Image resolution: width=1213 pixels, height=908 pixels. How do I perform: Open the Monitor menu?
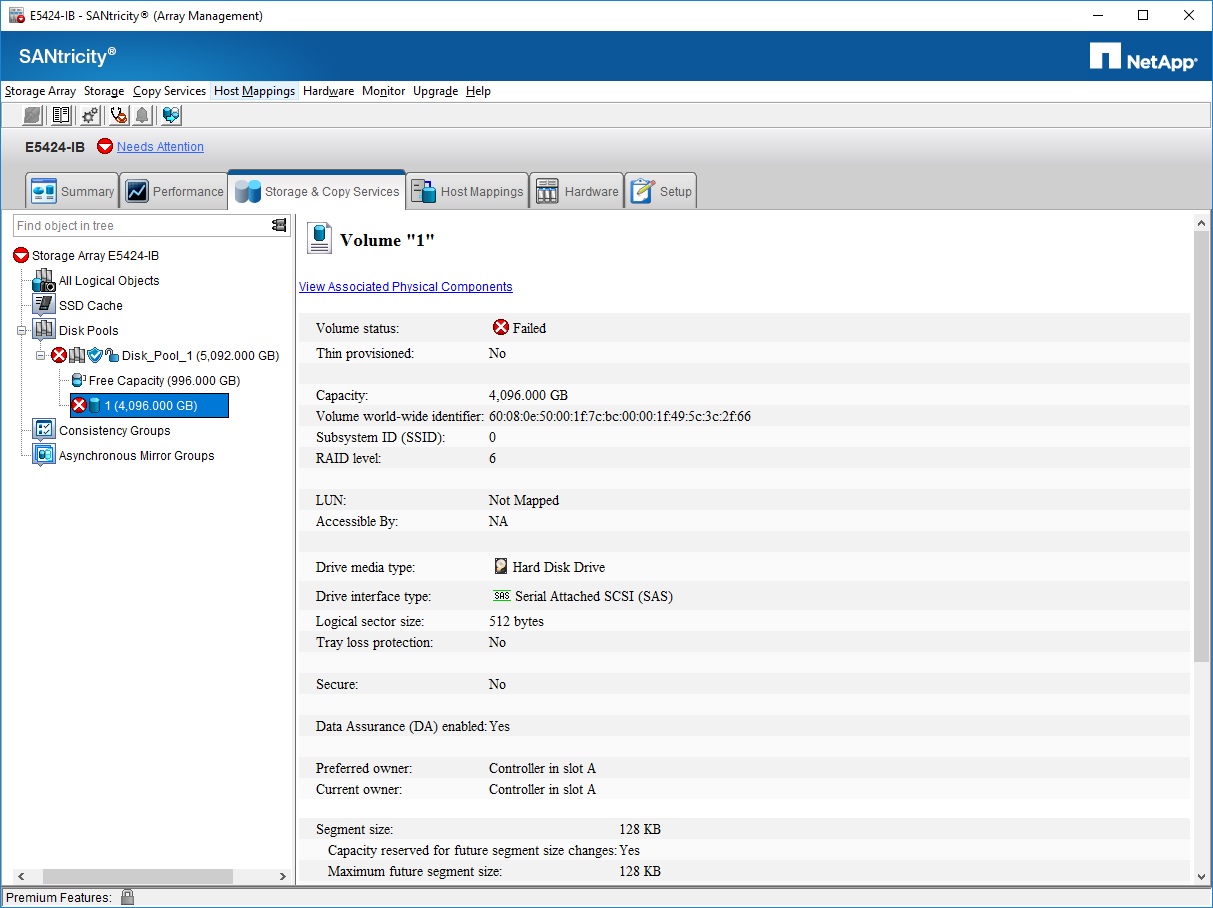pos(383,91)
